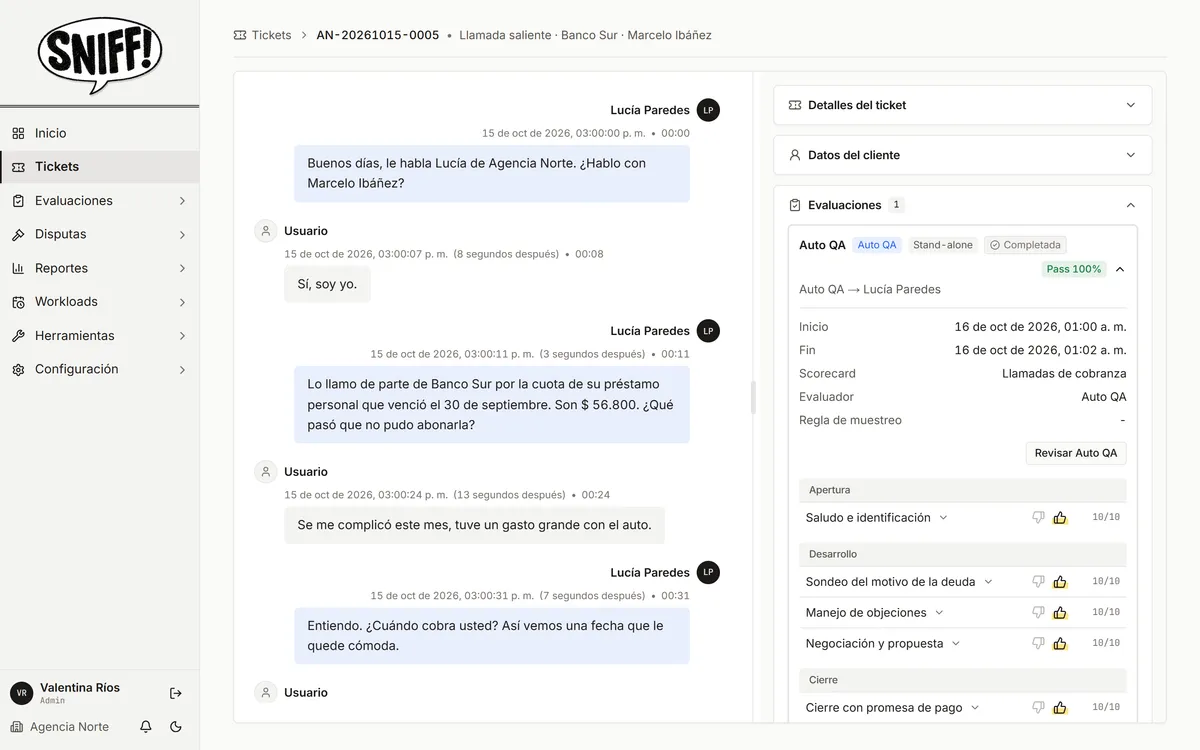Click the Herramientas wrench icon
1200x750 pixels.
[18, 335]
